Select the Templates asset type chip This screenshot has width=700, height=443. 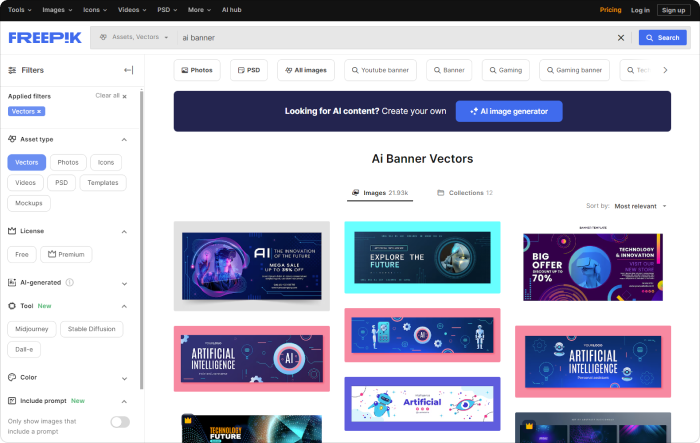pos(103,183)
